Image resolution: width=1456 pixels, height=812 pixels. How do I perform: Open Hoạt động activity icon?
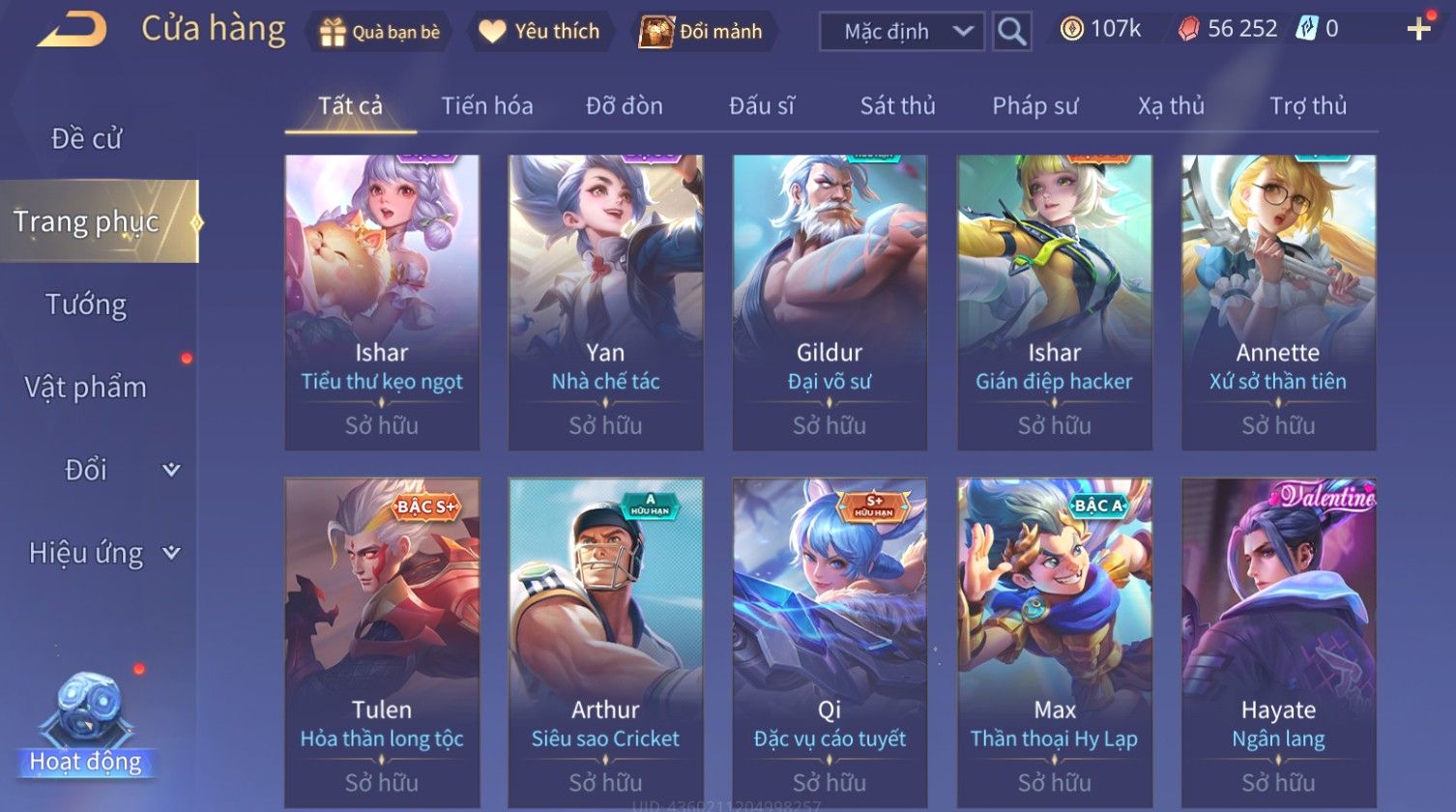86,727
